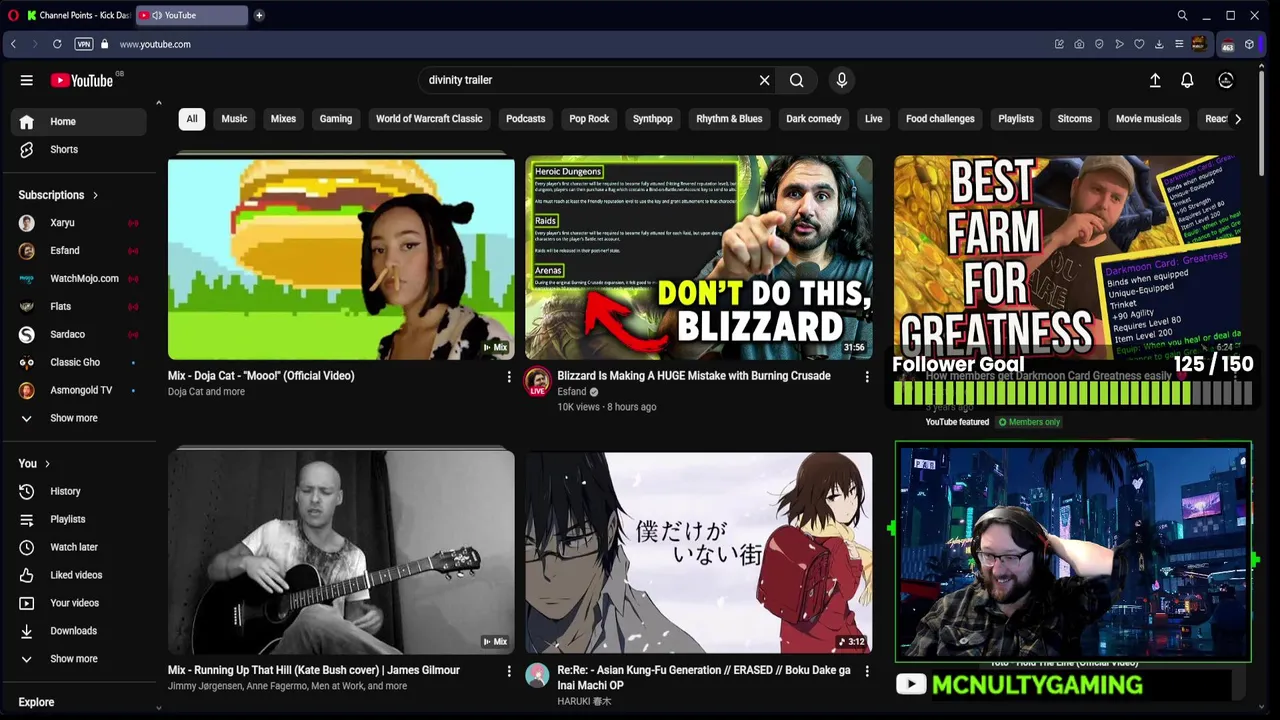Search tabs with title bar magnifier

[x=1182, y=15]
